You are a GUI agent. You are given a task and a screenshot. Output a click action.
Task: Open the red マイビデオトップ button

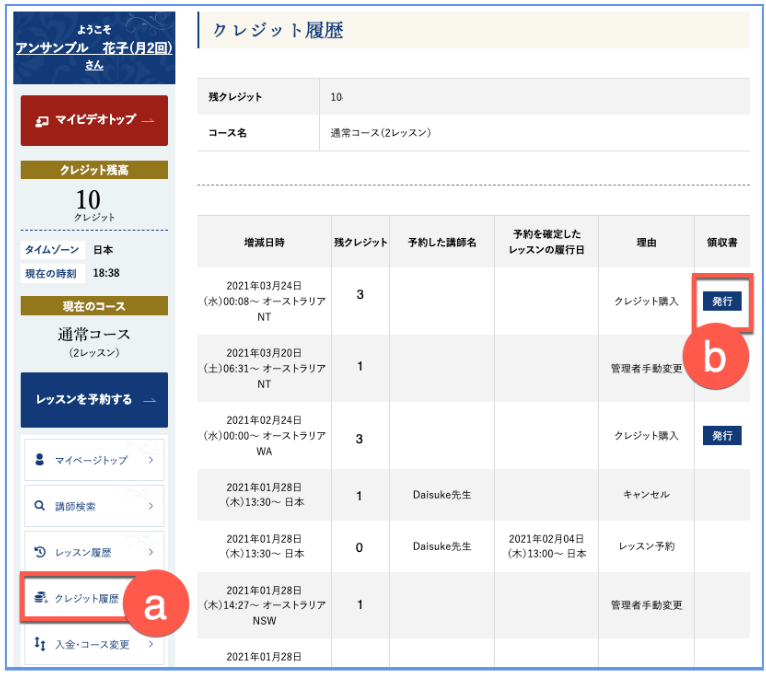click(x=94, y=120)
